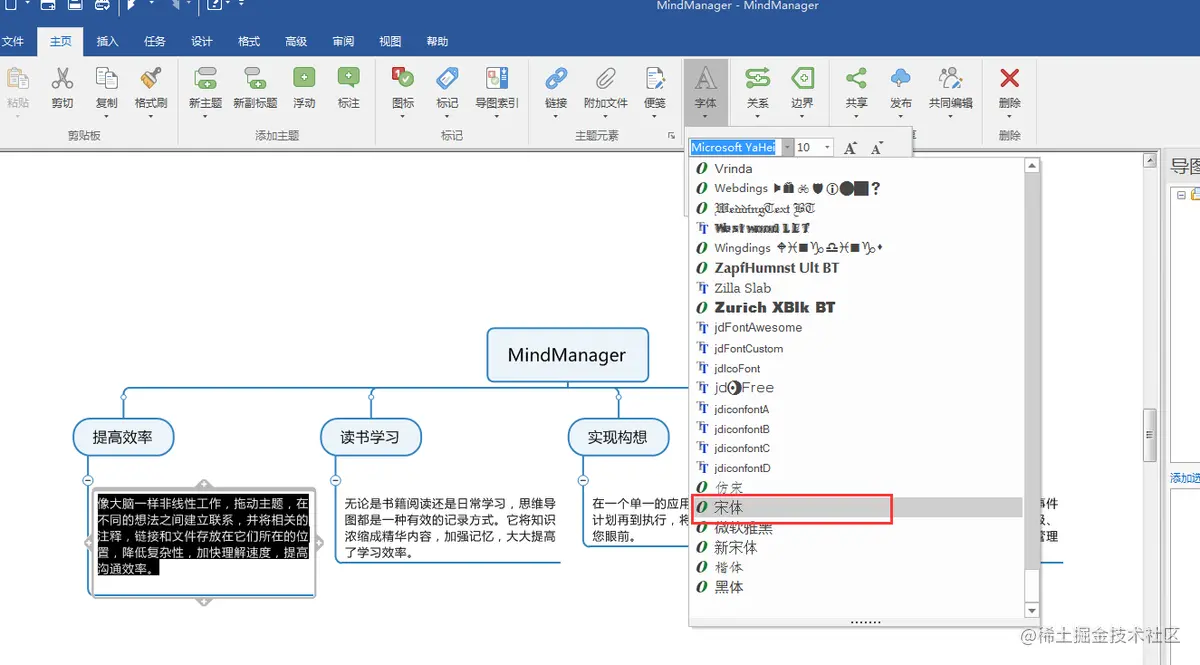1200x665 pixels.
Task: Click the New Topic (新主题) icon
Action: click(x=205, y=79)
